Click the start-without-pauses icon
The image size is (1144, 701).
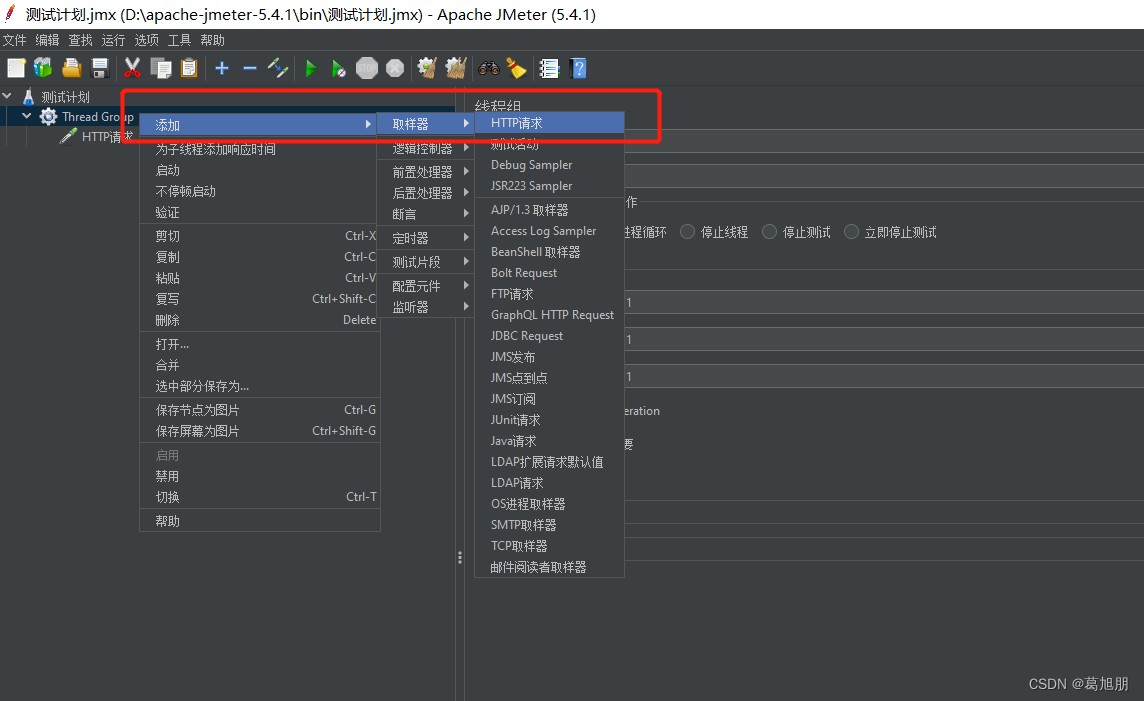click(x=337, y=68)
